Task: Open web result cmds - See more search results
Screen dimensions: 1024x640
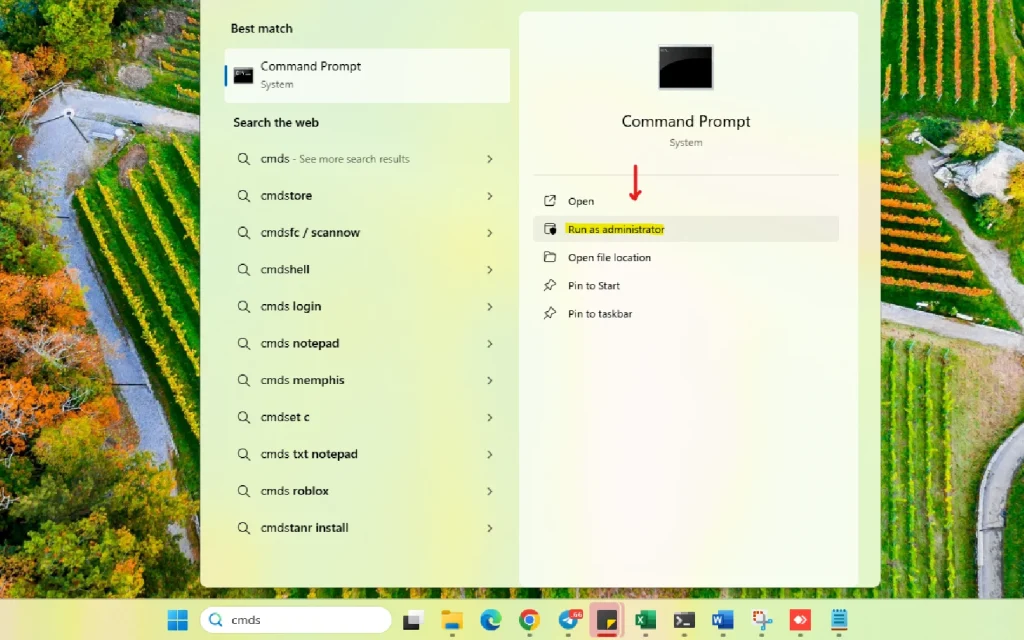Action: click(x=367, y=159)
